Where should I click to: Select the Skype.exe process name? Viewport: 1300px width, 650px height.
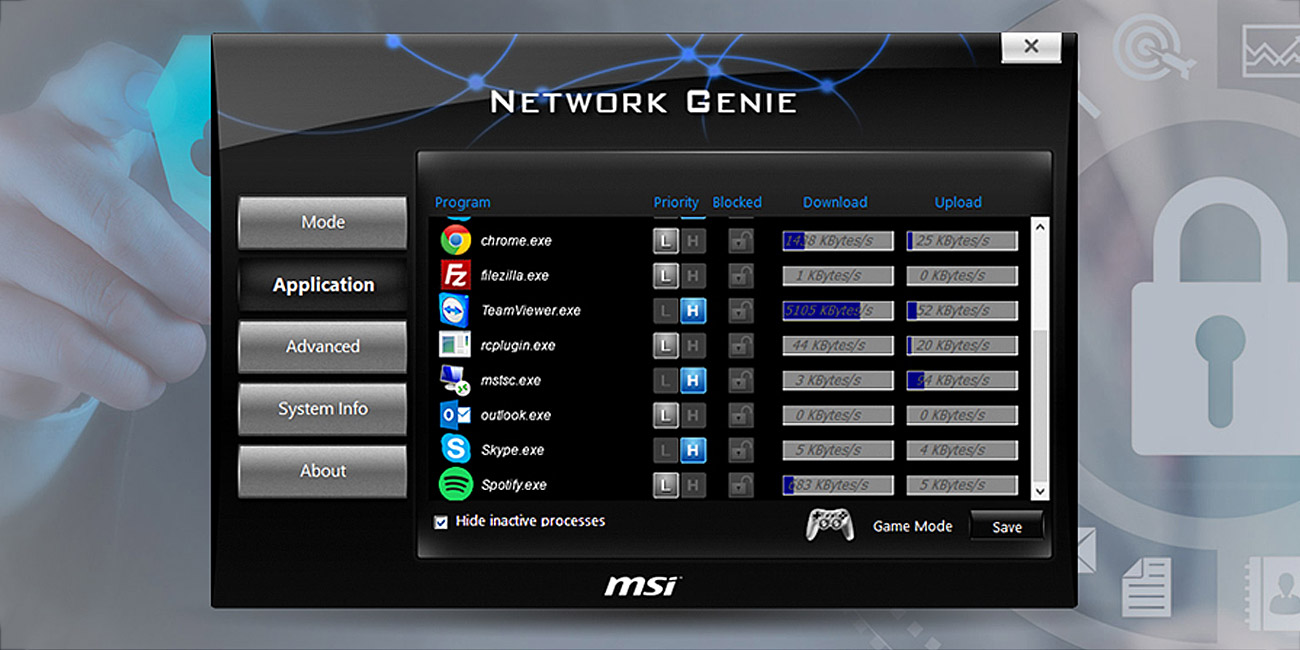(512, 451)
